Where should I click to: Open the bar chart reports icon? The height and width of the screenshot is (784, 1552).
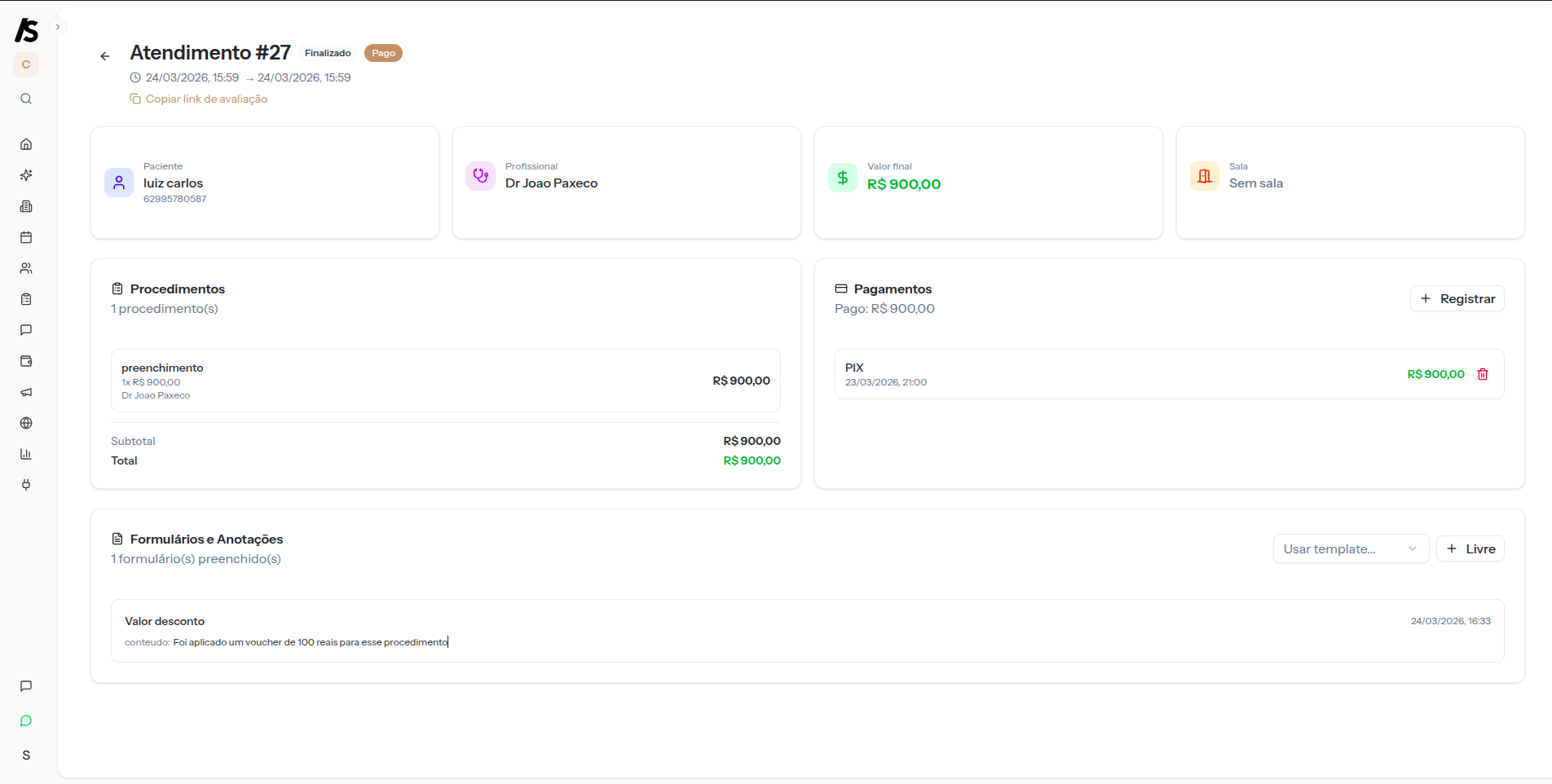click(26, 454)
